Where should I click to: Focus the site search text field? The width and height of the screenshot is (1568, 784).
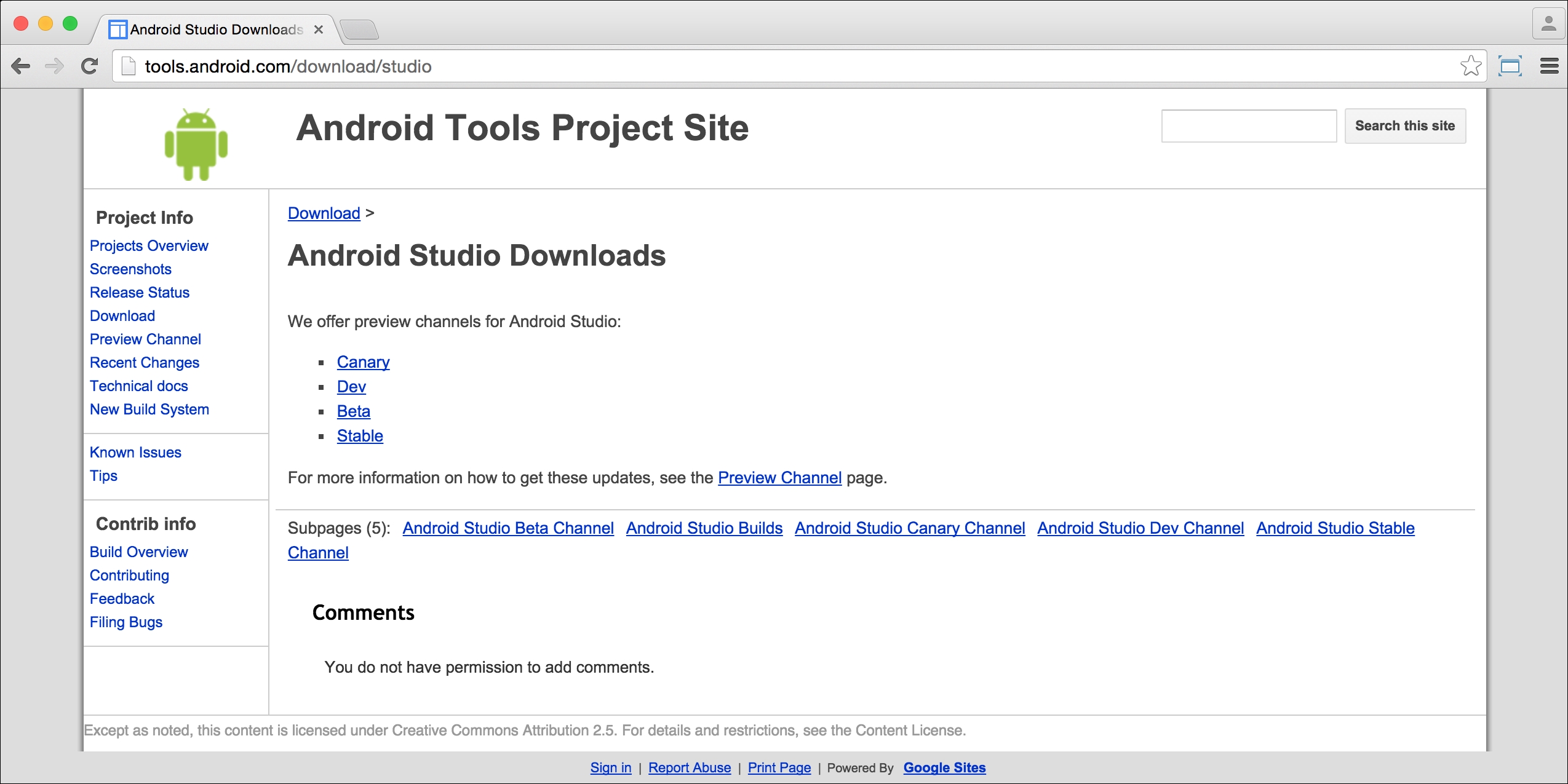(x=1248, y=126)
